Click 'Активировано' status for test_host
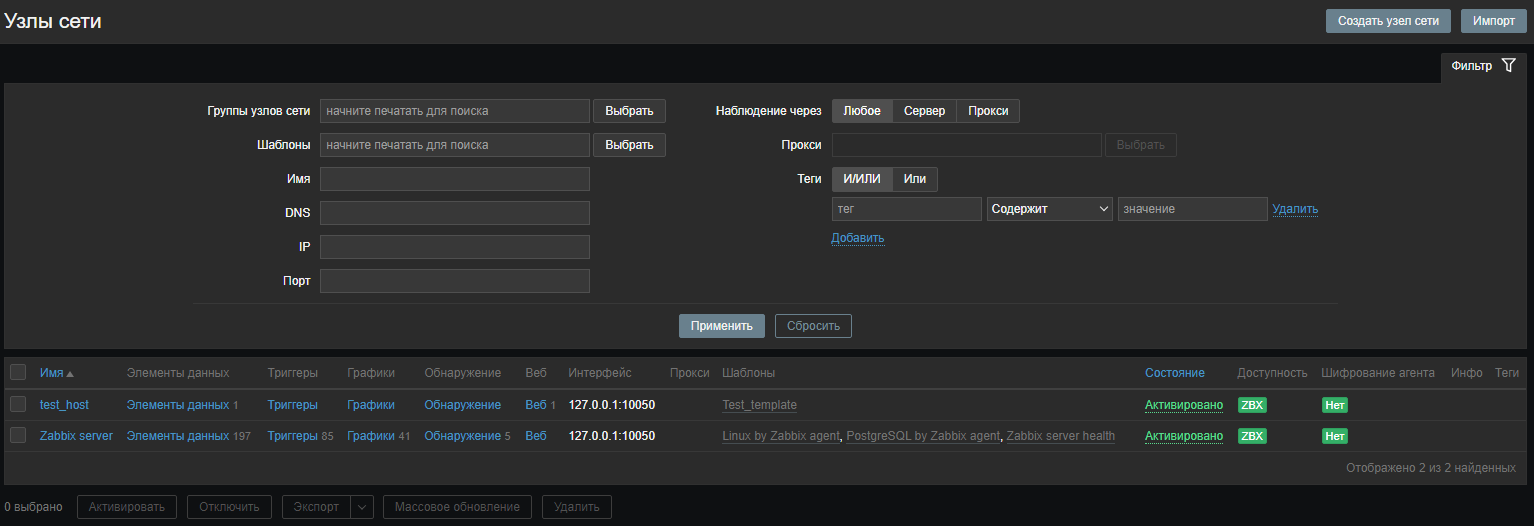The height and width of the screenshot is (526, 1534). point(1183,405)
